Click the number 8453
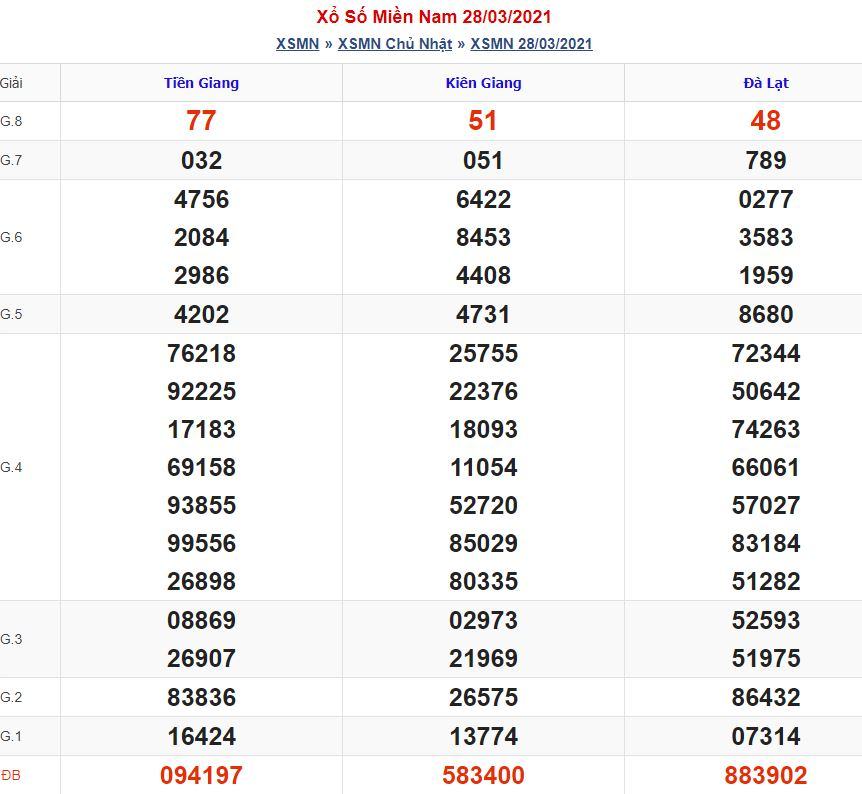862x794 pixels. pos(483,238)
